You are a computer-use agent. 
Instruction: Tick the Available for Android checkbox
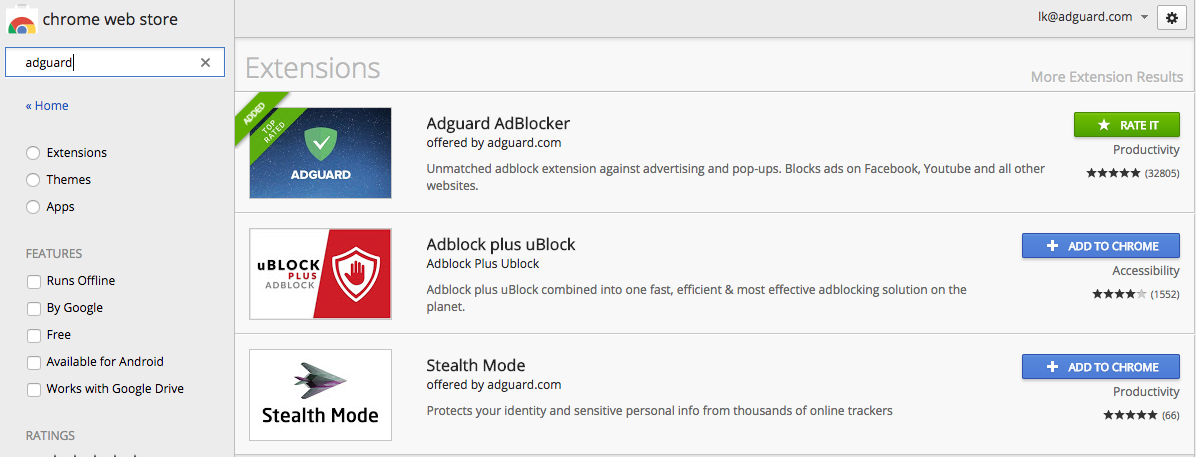point(34,362)
